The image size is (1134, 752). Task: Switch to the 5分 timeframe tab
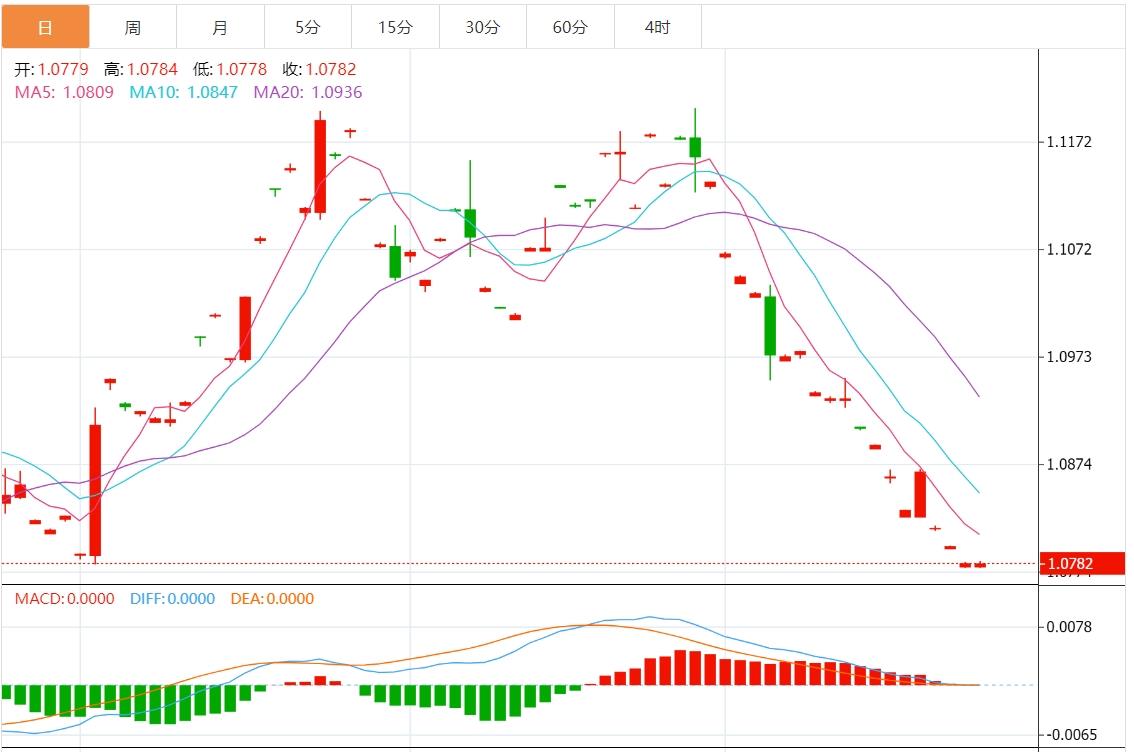coord(307,27)
